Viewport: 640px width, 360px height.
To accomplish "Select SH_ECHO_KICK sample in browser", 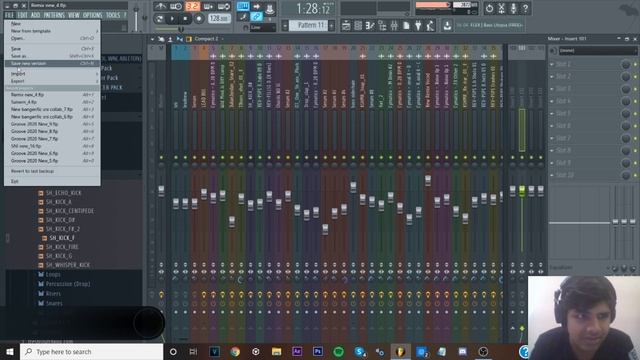I will point(63,193).
